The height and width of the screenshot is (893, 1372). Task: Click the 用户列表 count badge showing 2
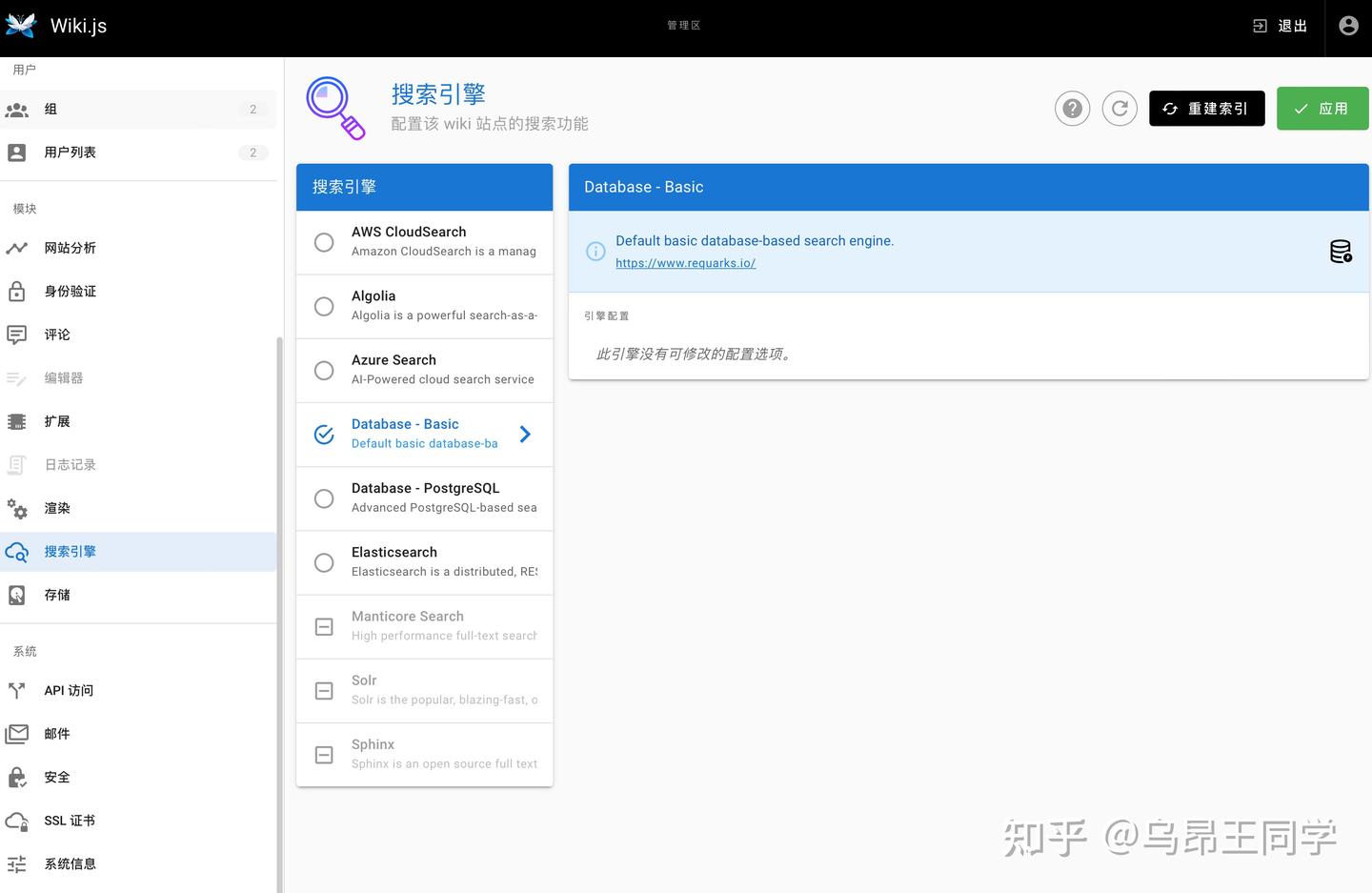coord(252,152)
